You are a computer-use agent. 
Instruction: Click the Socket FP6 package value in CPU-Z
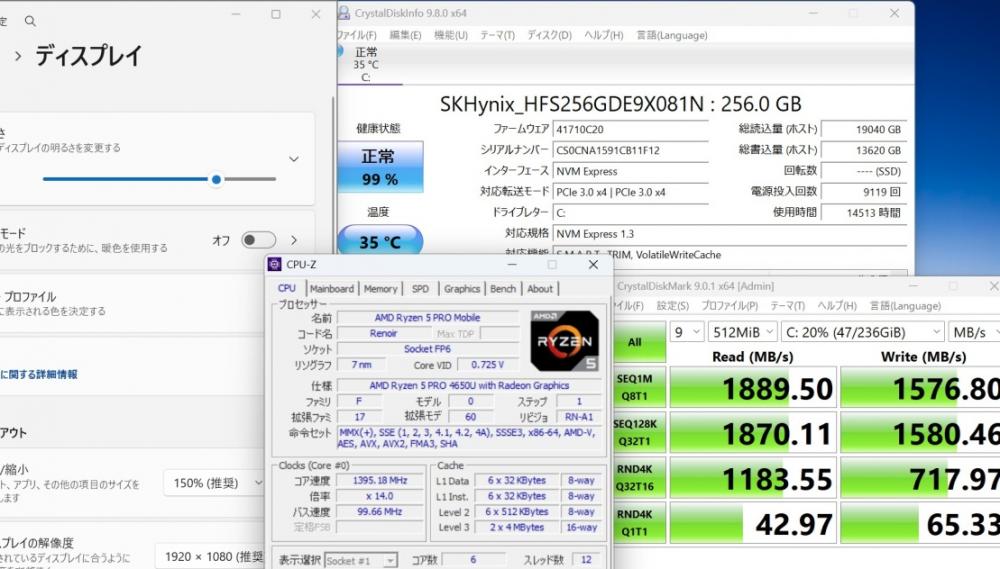point(427,349)
